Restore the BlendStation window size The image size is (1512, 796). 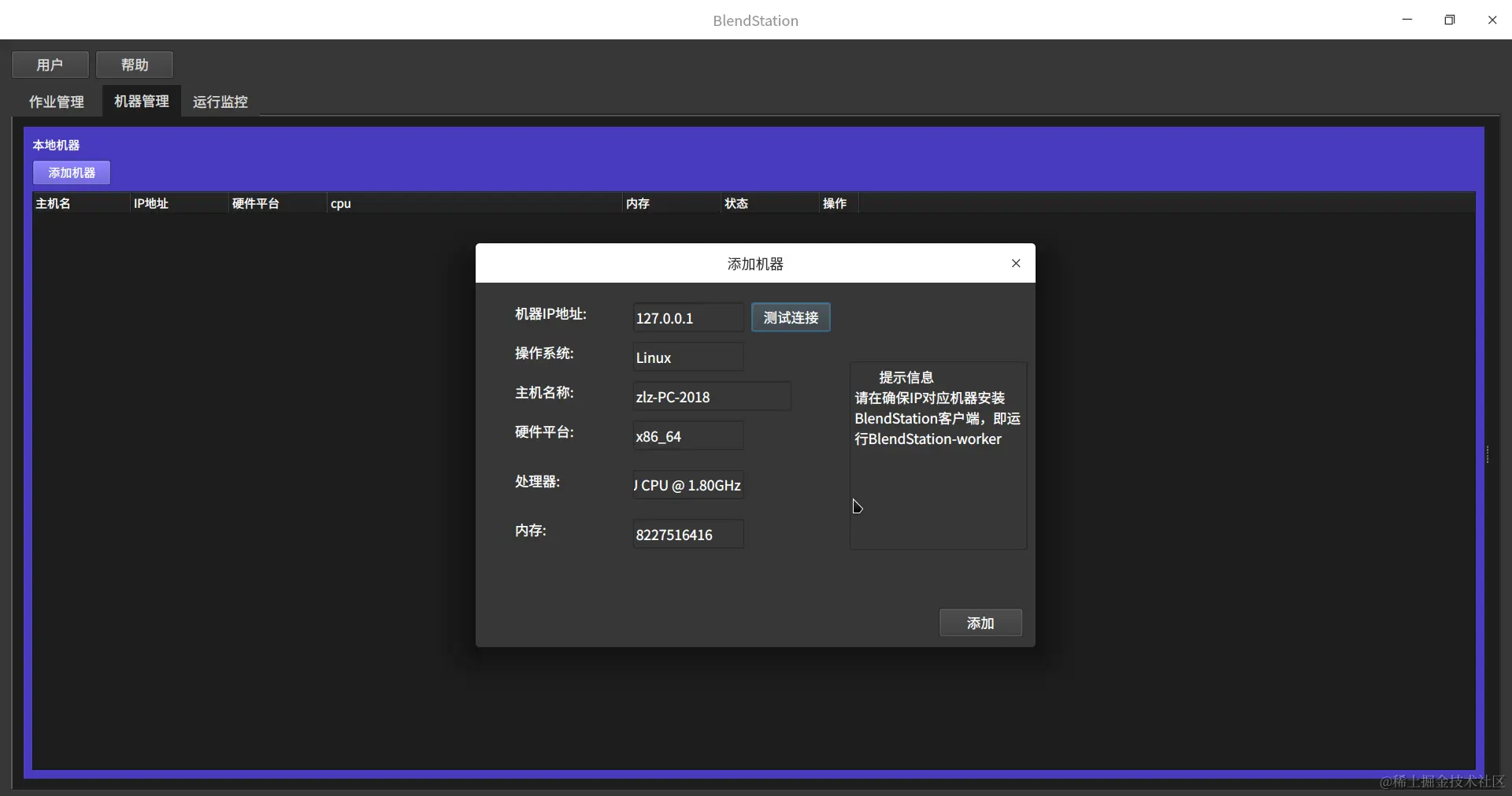pyautogui.click(x=1450, y=20)
